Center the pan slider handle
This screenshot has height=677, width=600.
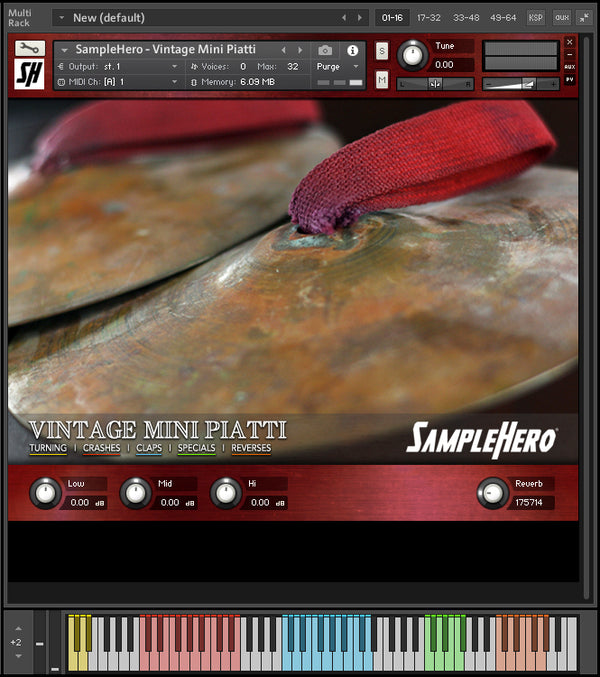435,84
